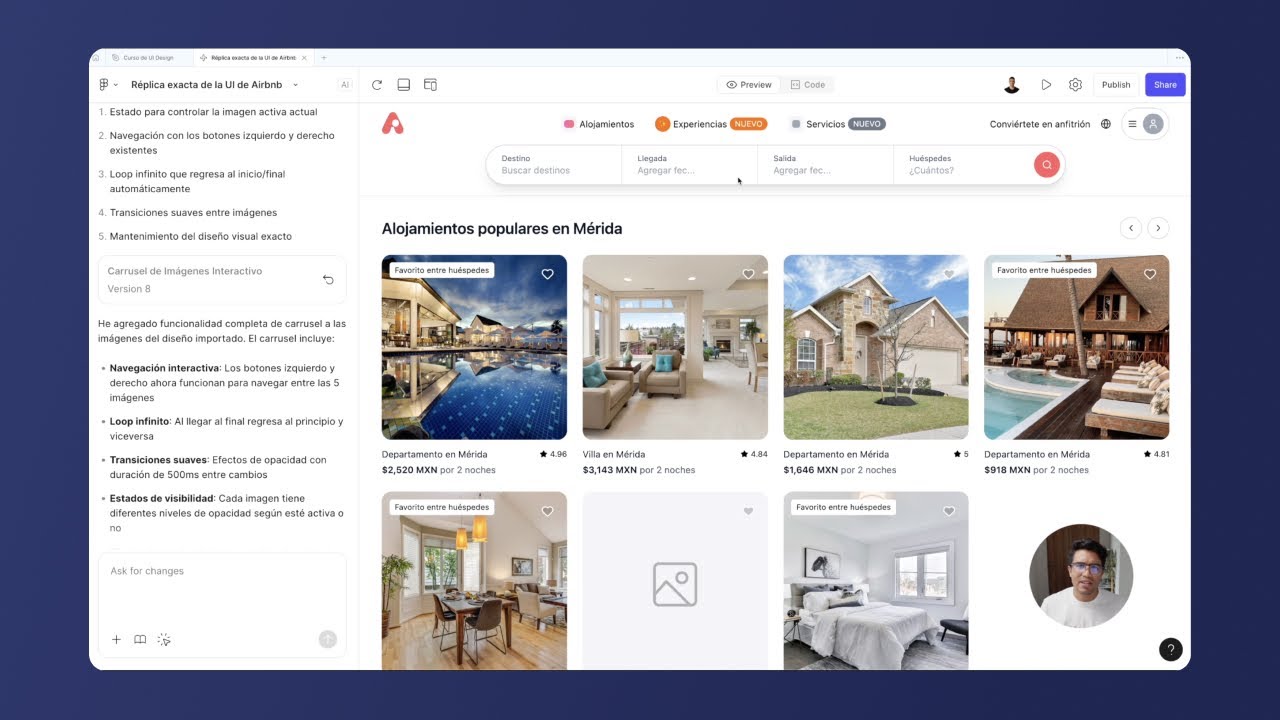Switch to the Curso de UI Design tab
The height and width of the screenshot is (720, 1280).
pyautogui.click(x=147, y=58)
